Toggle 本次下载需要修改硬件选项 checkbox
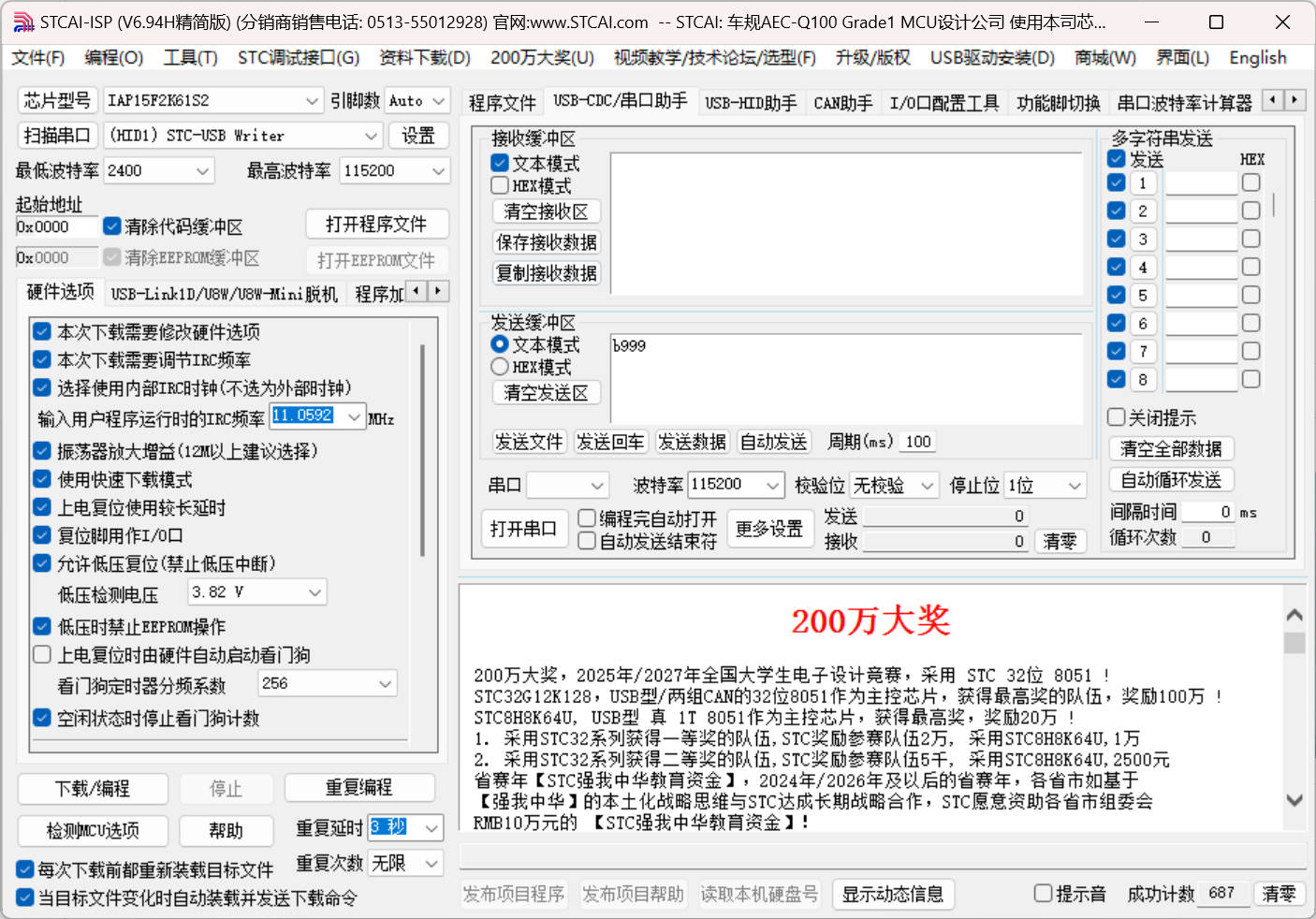Image resolution: width=1316 pixels, height=919 pixels. (x=42, y=331)
